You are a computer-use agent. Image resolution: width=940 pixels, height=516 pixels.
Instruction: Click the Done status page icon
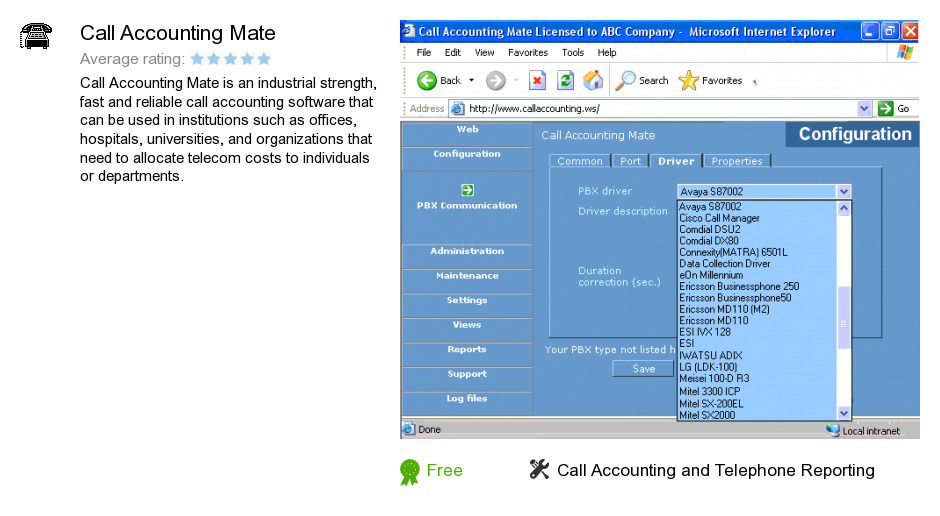tap(409, 429)
